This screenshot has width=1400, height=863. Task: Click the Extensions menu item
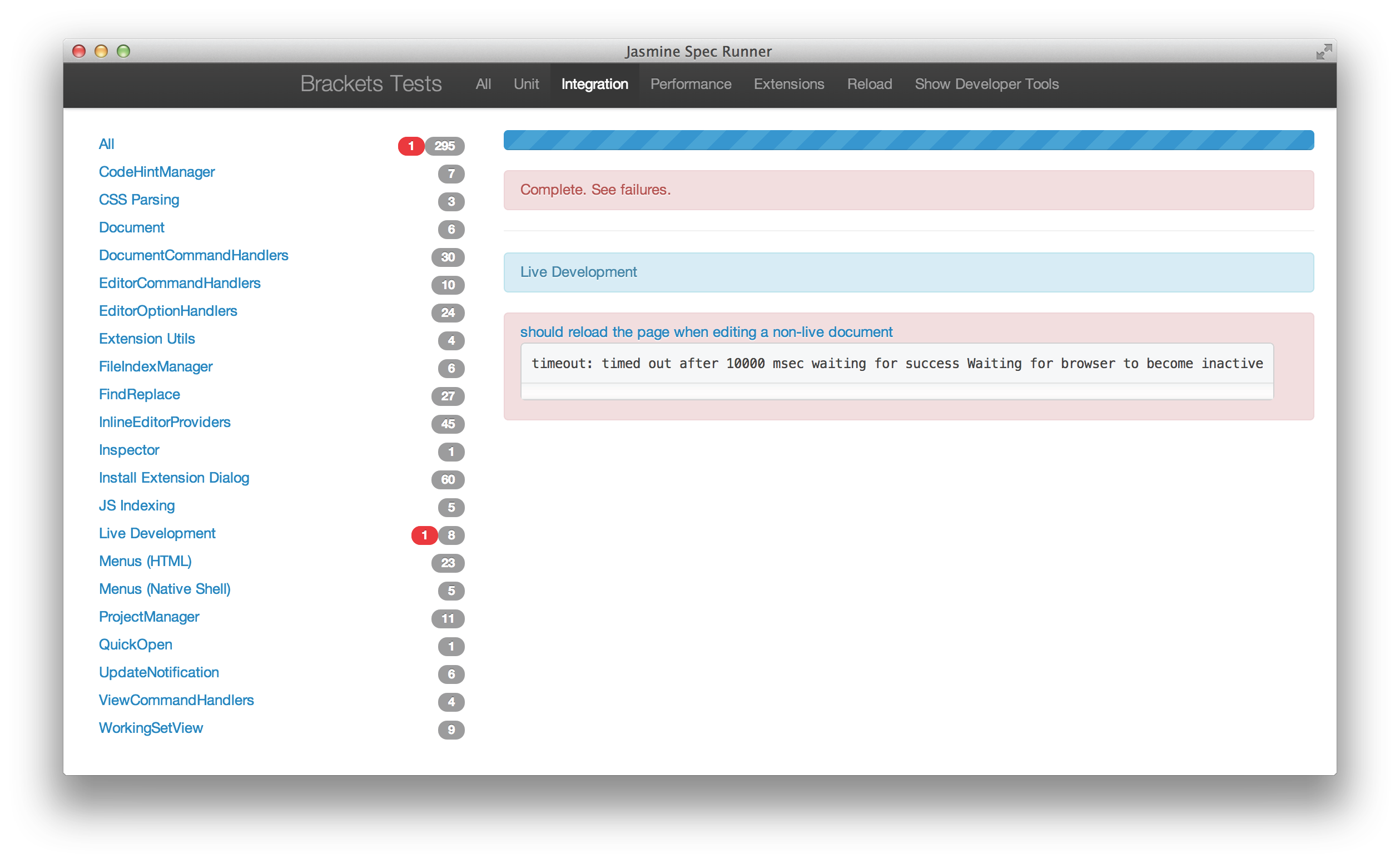click(790, 84)
